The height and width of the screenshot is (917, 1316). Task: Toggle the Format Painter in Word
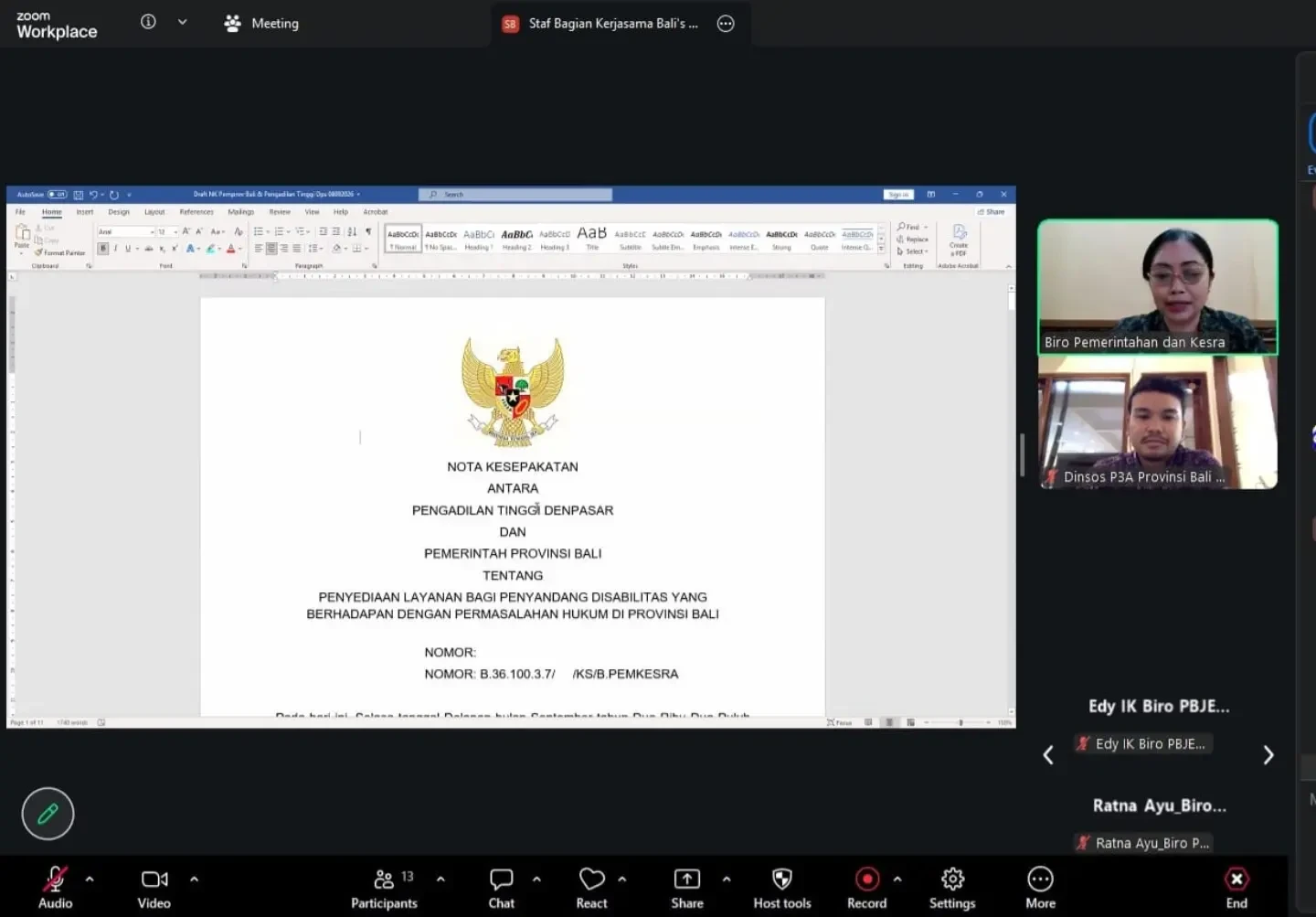pyautogui.click(x=60, y=253)
